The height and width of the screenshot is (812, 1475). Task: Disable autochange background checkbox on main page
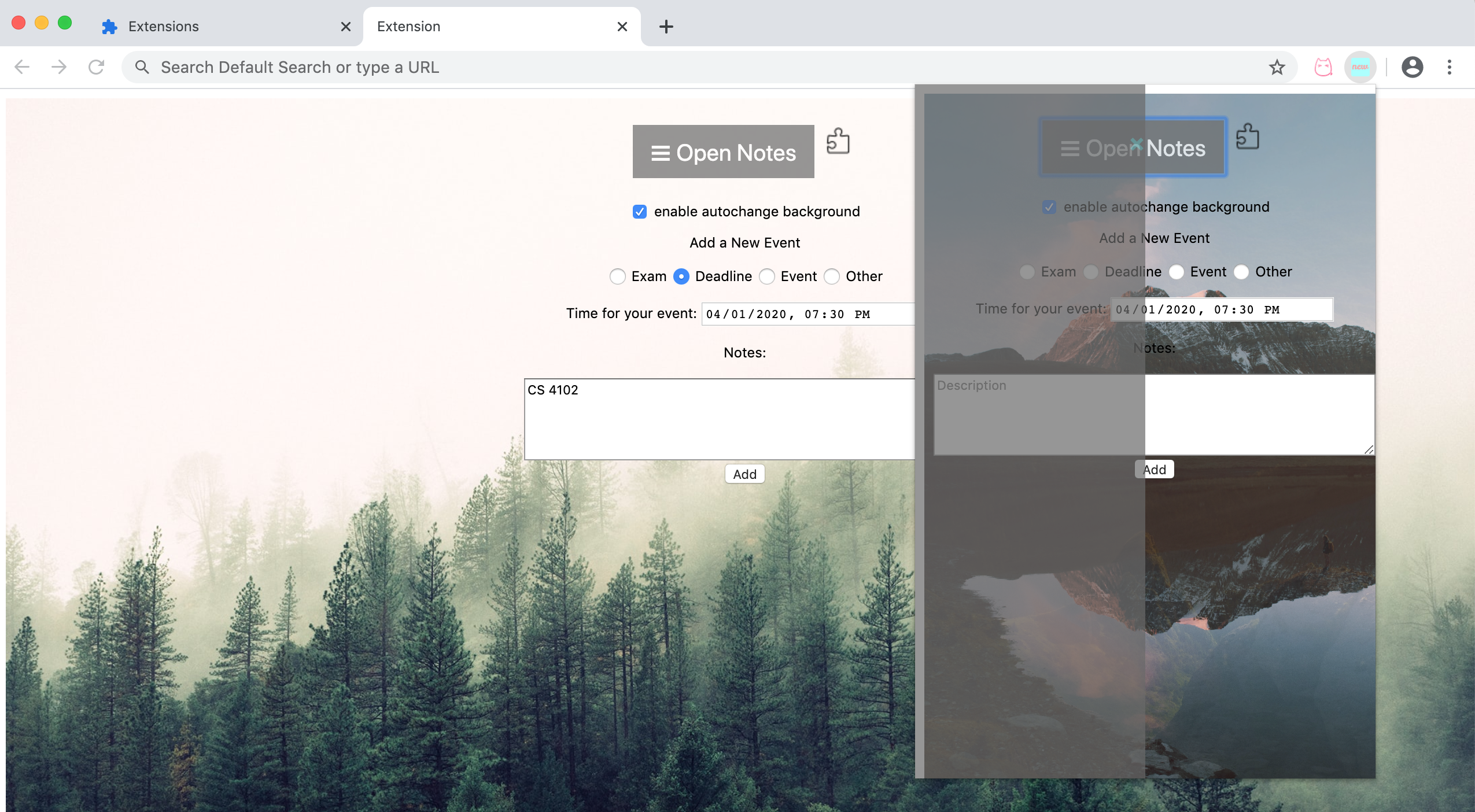pos(639,212)
